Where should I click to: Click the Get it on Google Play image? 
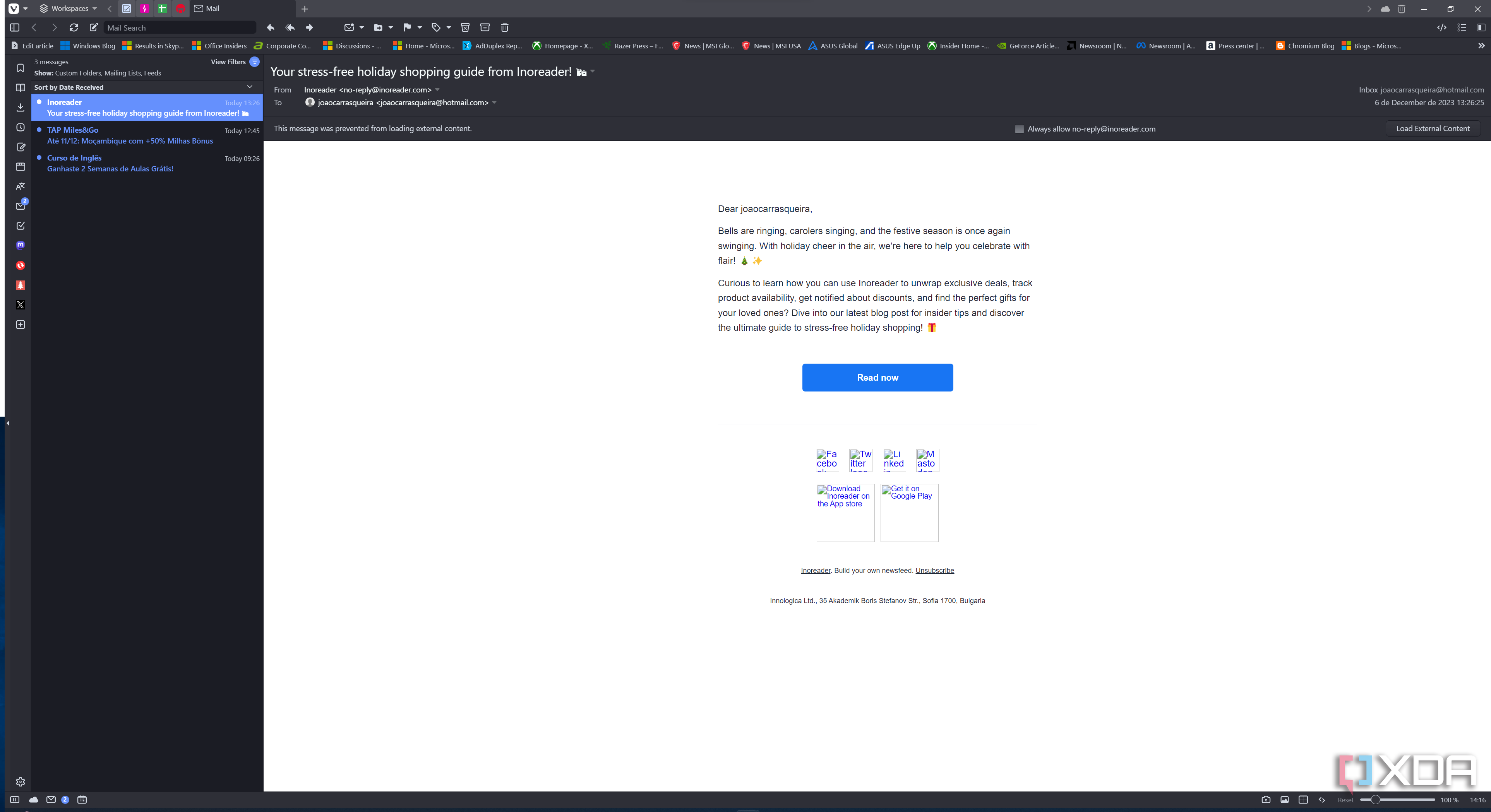tap(909, 513)
